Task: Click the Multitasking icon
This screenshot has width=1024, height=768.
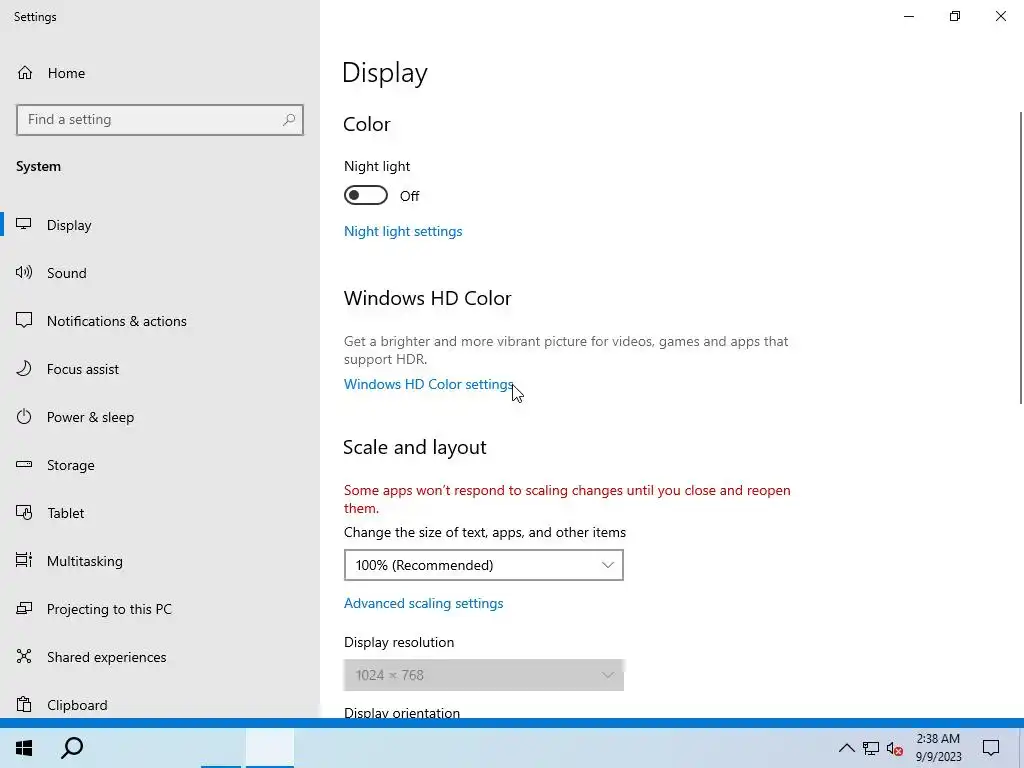Action: click(x=24, y=560)
